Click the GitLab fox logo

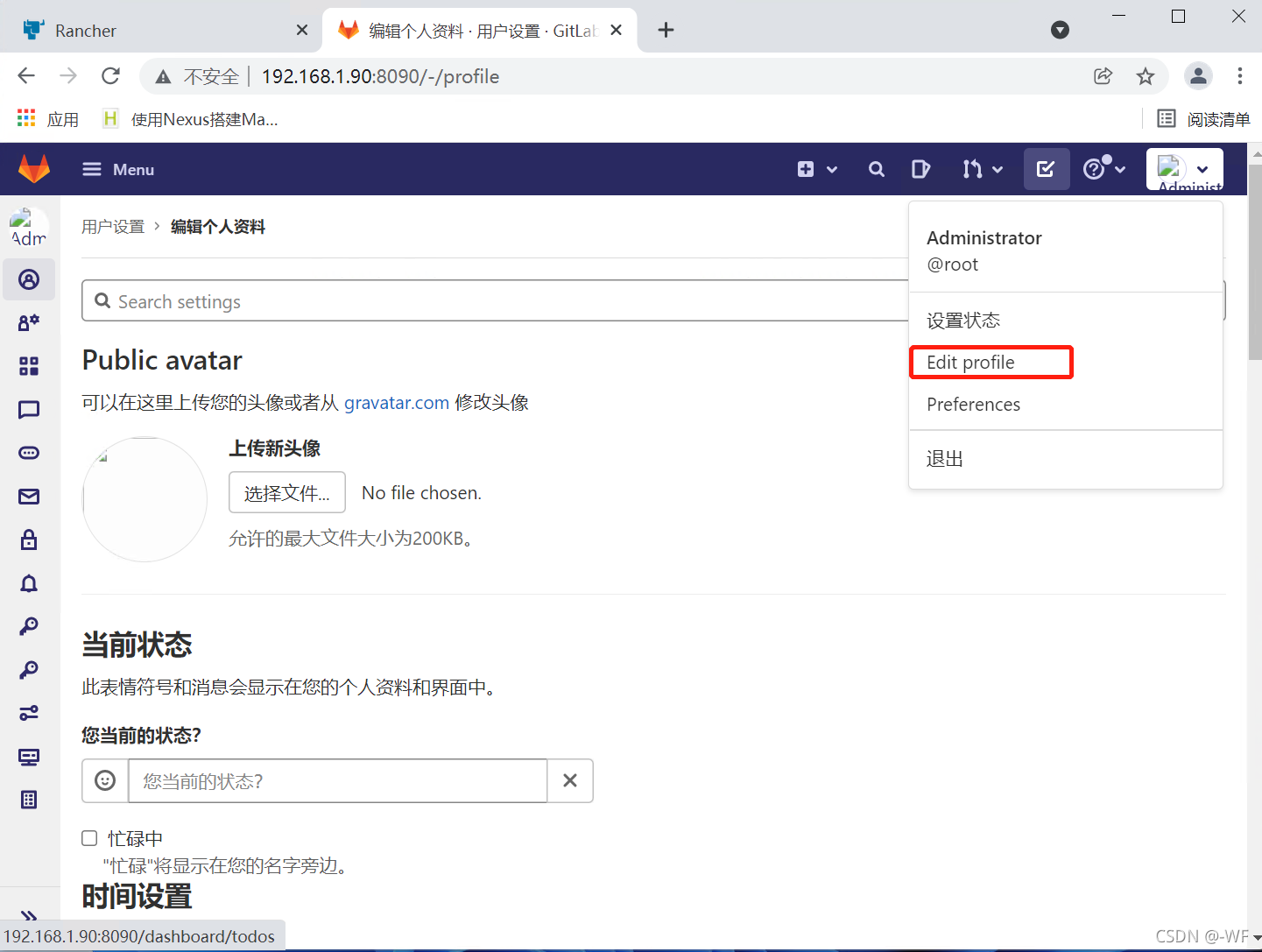point(34,169)
